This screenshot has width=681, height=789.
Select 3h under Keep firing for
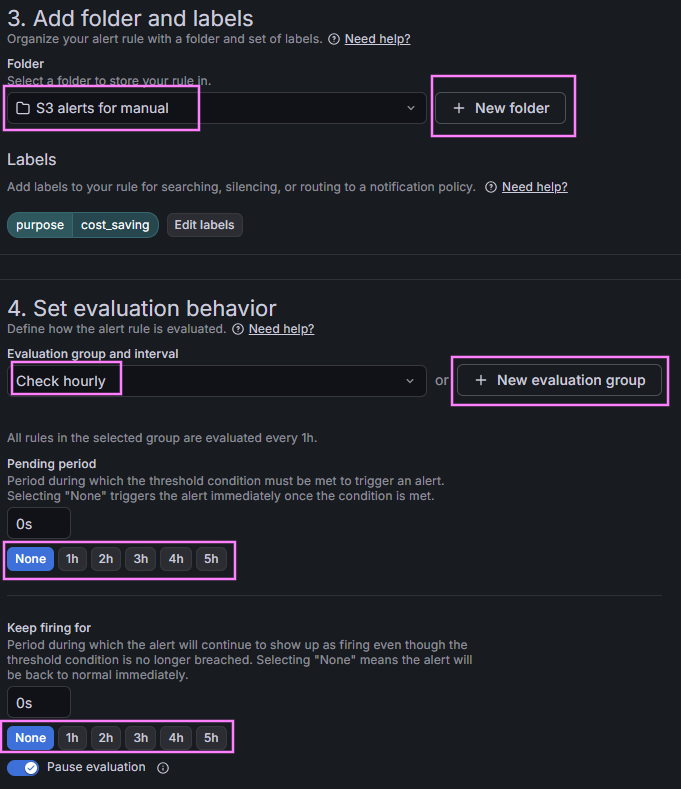141,738
